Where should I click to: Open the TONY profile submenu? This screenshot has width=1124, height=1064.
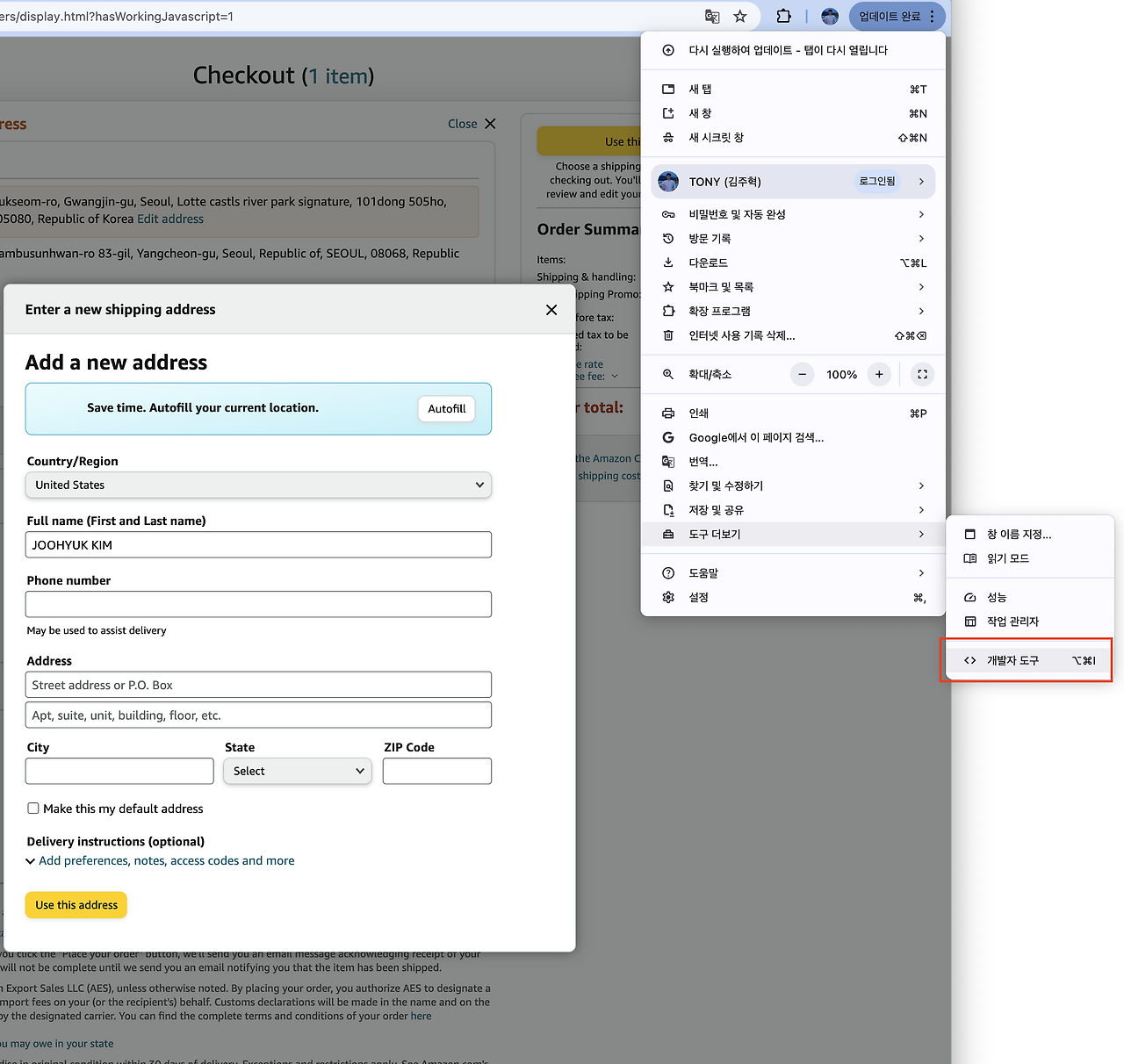pos(793,182)
